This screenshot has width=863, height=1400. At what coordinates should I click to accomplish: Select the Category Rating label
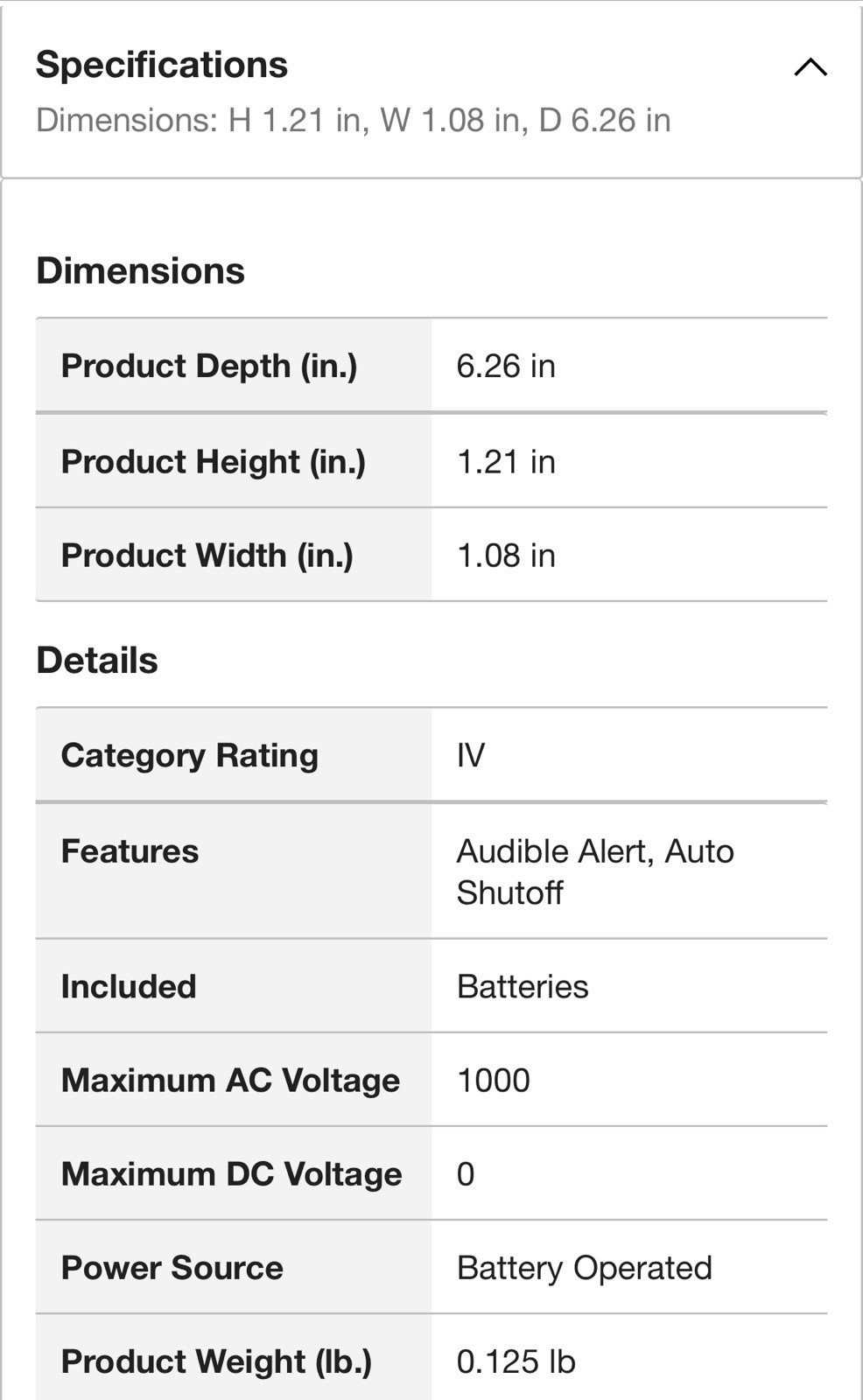click(x=190, y=755)
